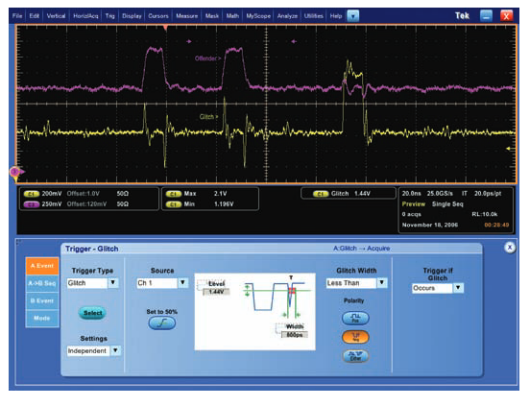Select either polarity button
Screen dimensions: 525x396
pyautogui.click(x=356, y=356)
